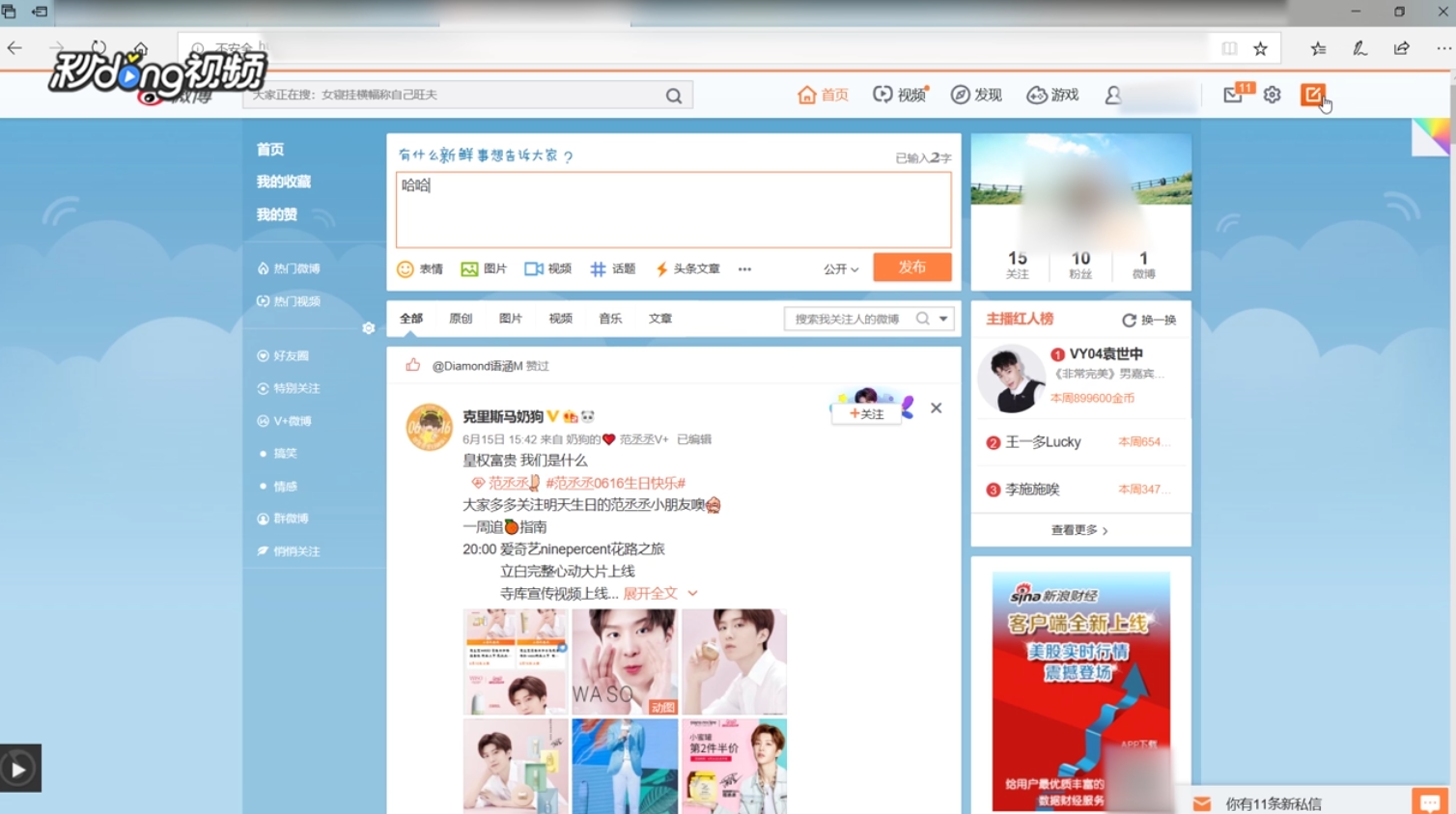Screen dimensions: 1456x814
Task: Open the browser more options menu
Action: (1443, 48)
